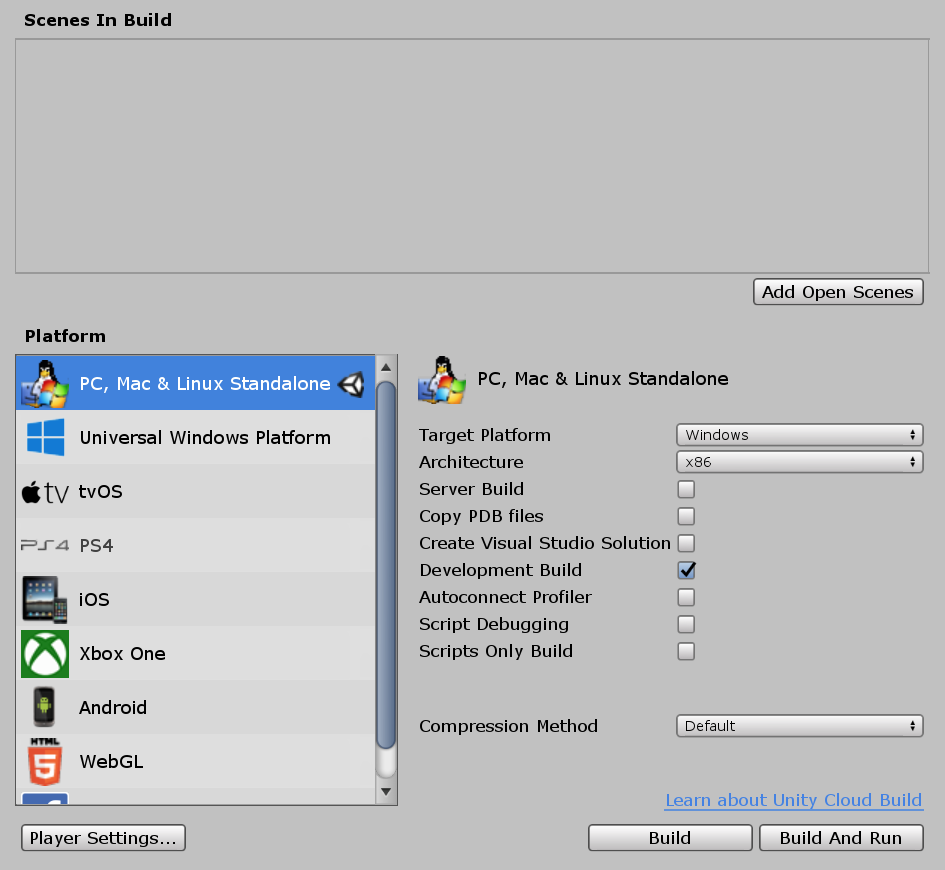Select PC, Mac & Linux Standalone platform
The height and width of the screenshot is (870, 945).
[195, 383]
